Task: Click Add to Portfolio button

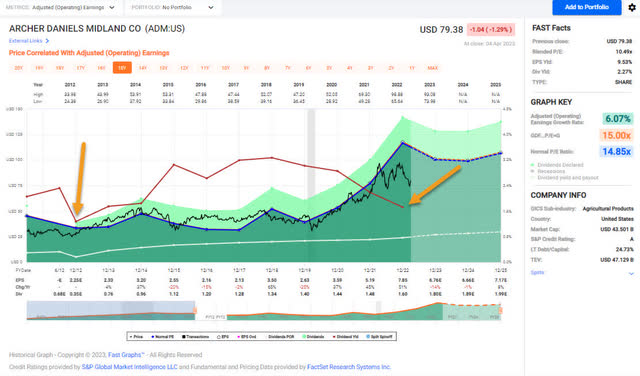Action: point(587,7)
